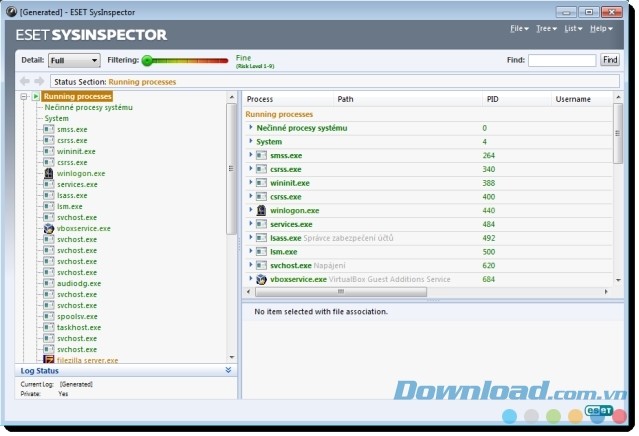
Task: Click the filezilla server.exe icon in the tree
Action: click(x=48, y=360)
